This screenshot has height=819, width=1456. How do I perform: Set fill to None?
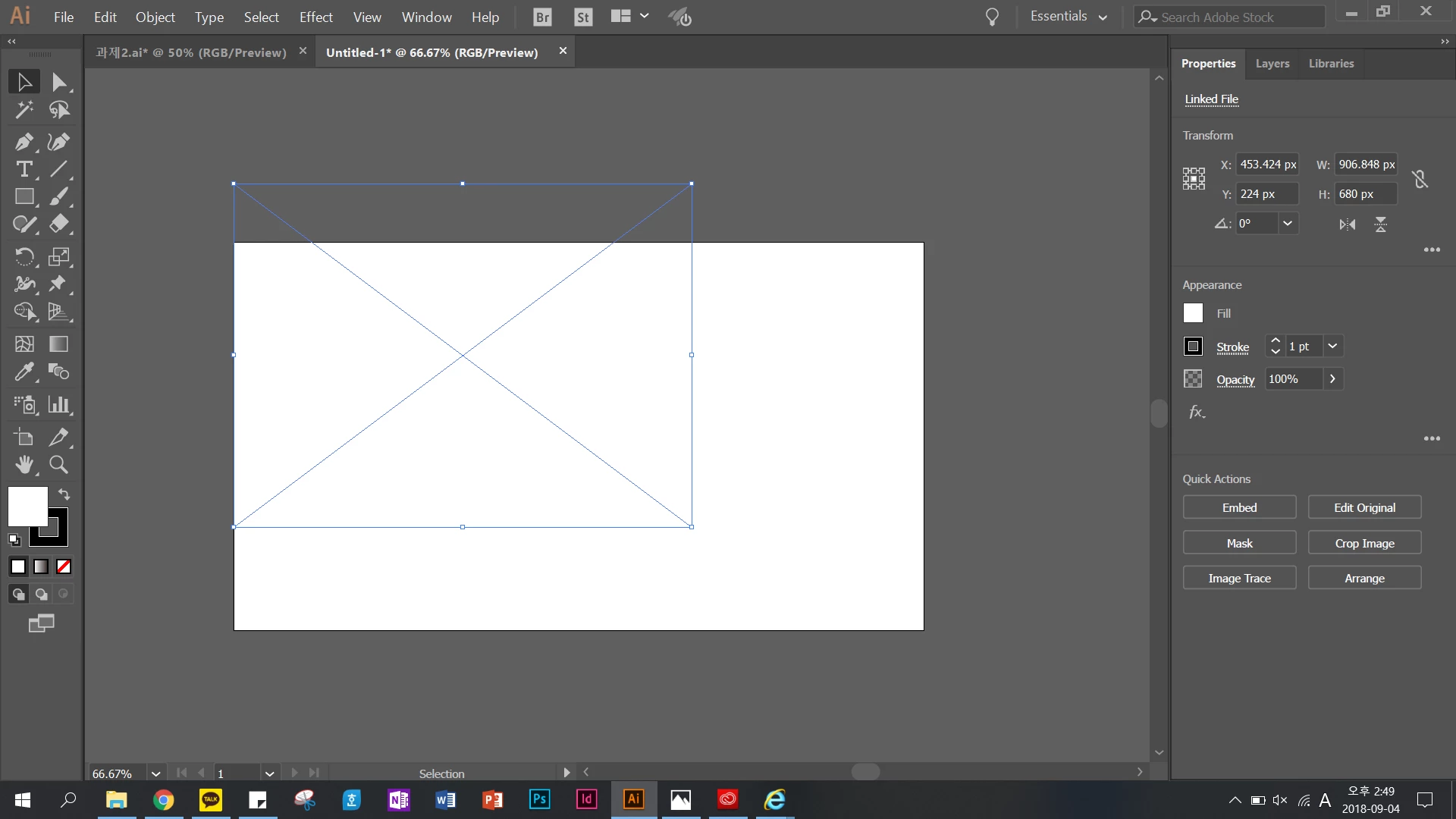[x=64, y=566]
